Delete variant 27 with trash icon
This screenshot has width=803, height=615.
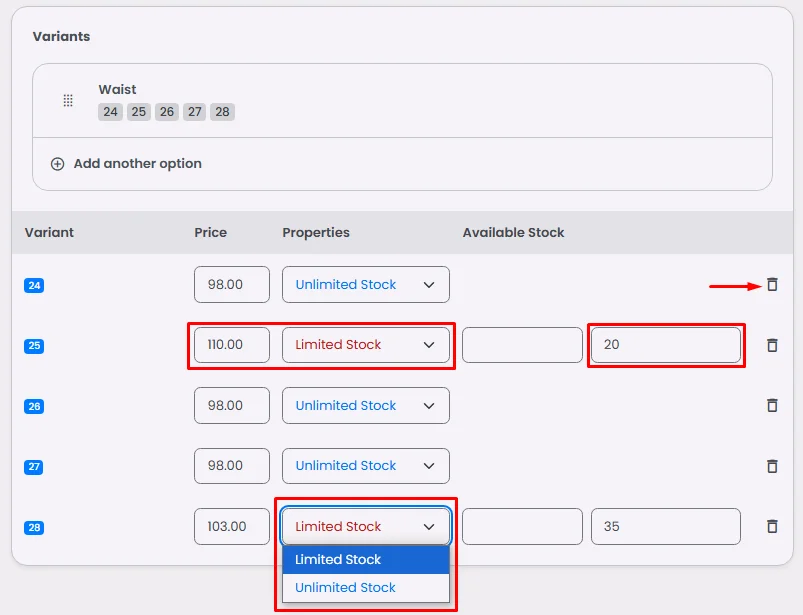(772, 466)
